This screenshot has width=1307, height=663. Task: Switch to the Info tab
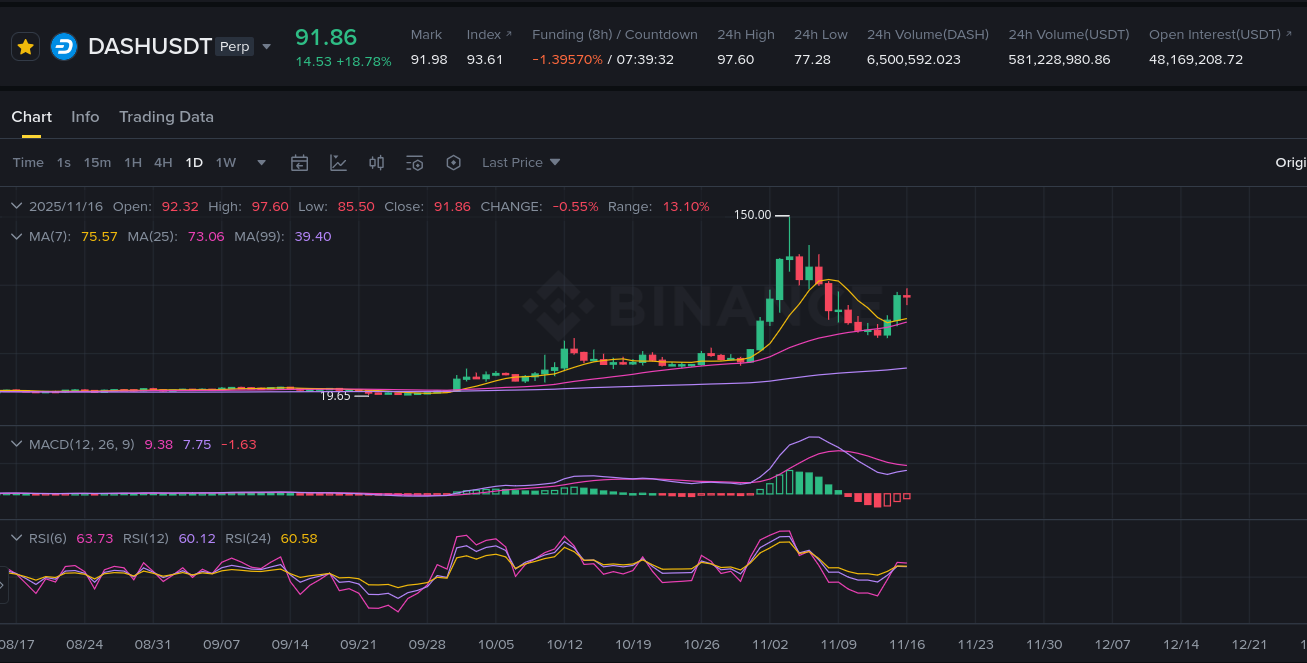[85, 117]
